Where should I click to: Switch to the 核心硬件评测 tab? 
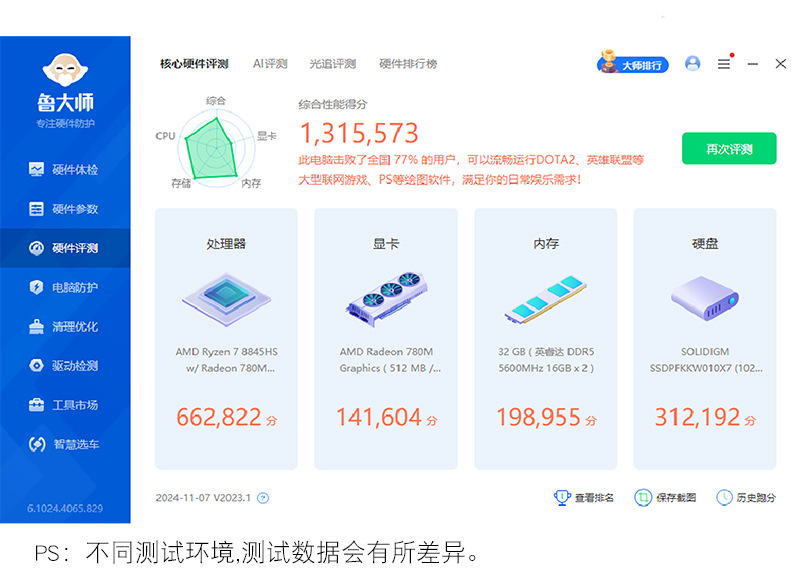coord(194,64)
